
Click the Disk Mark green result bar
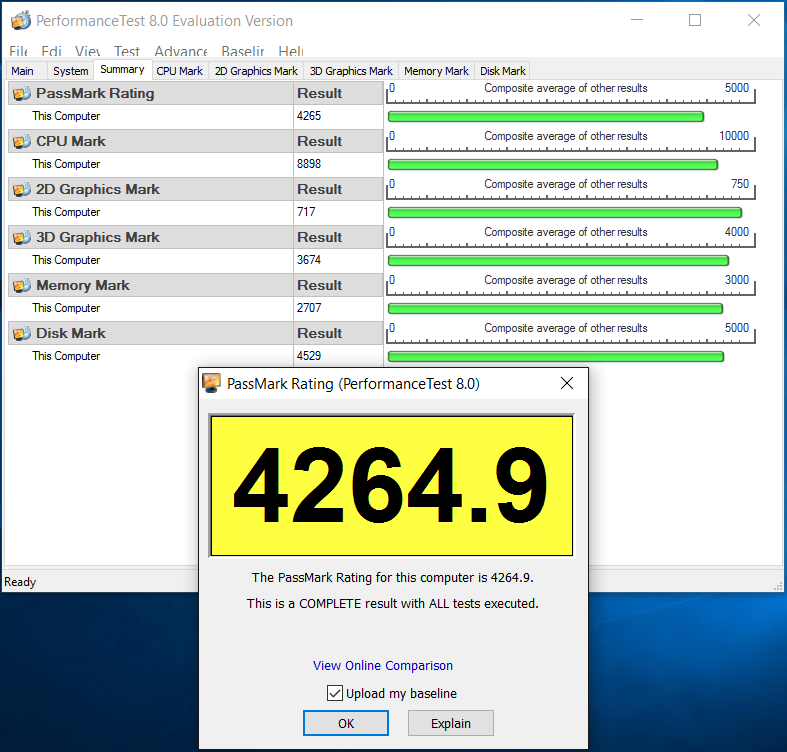pyautogui.click(x=556, y=356)
